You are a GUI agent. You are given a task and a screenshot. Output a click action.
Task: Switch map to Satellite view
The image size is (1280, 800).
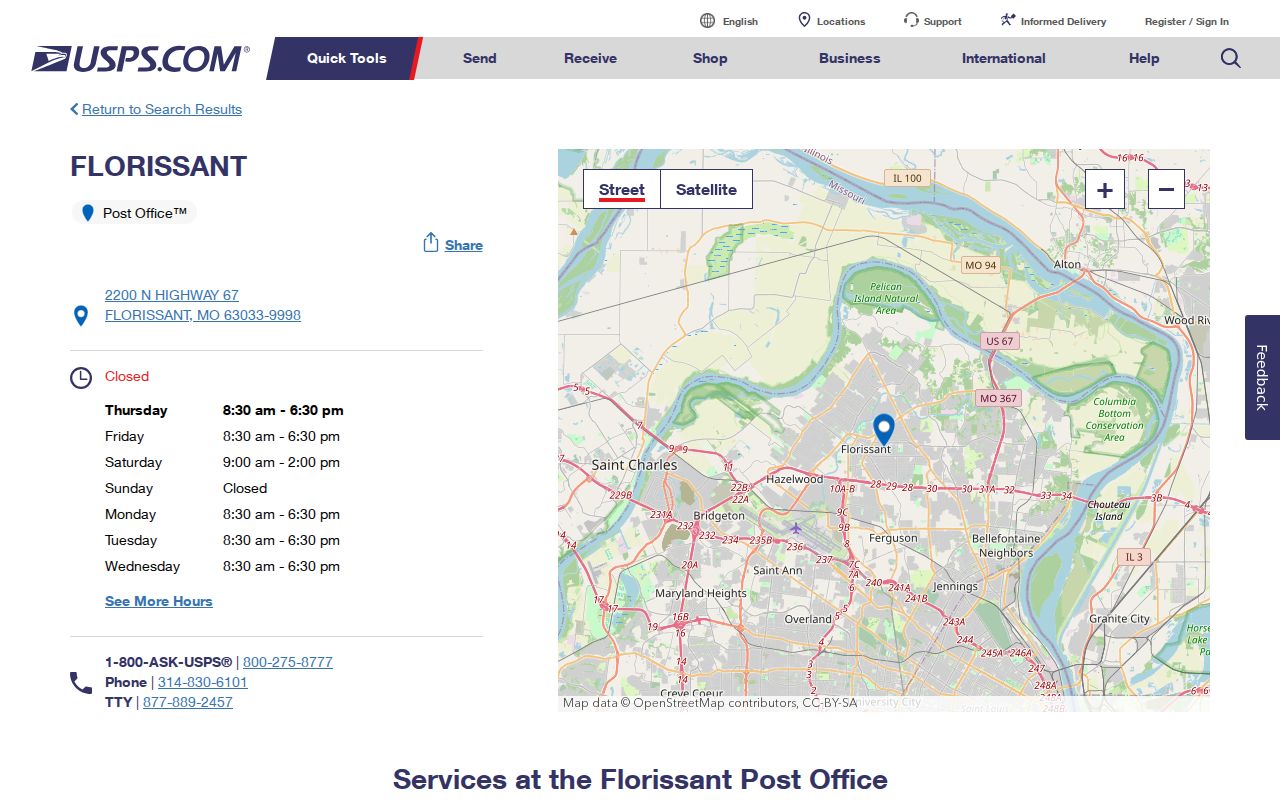706,189
